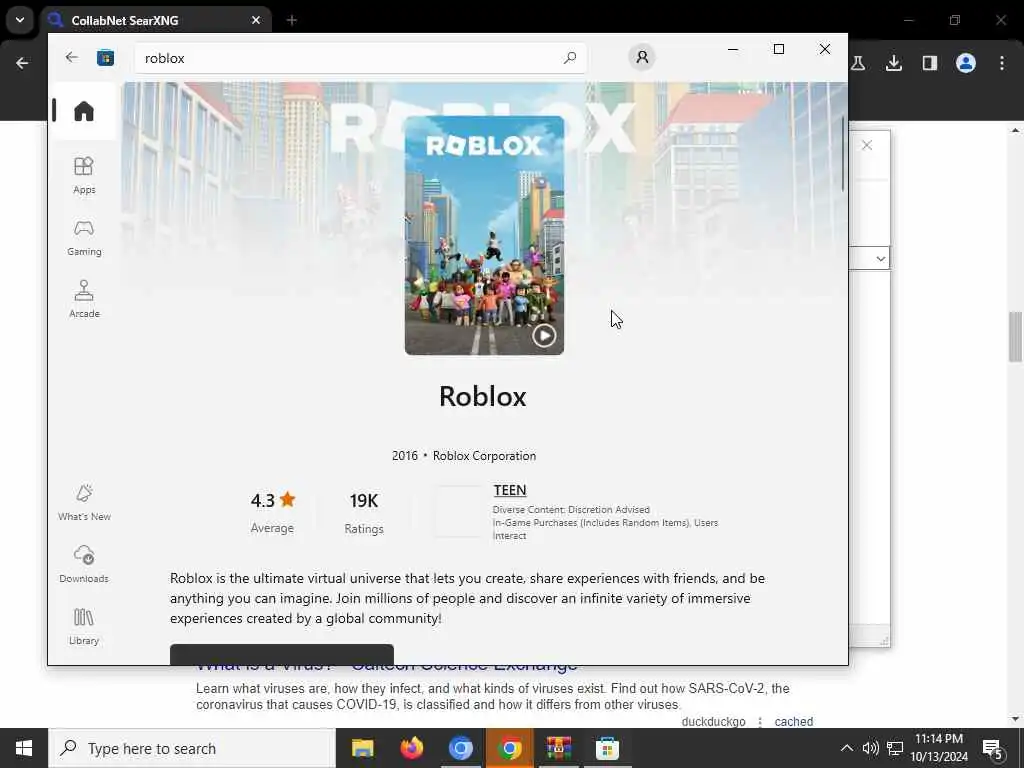Open File Explorer from taskbar
The width and height of the screenshot is (1024, 768).
[x=362, y=748]
